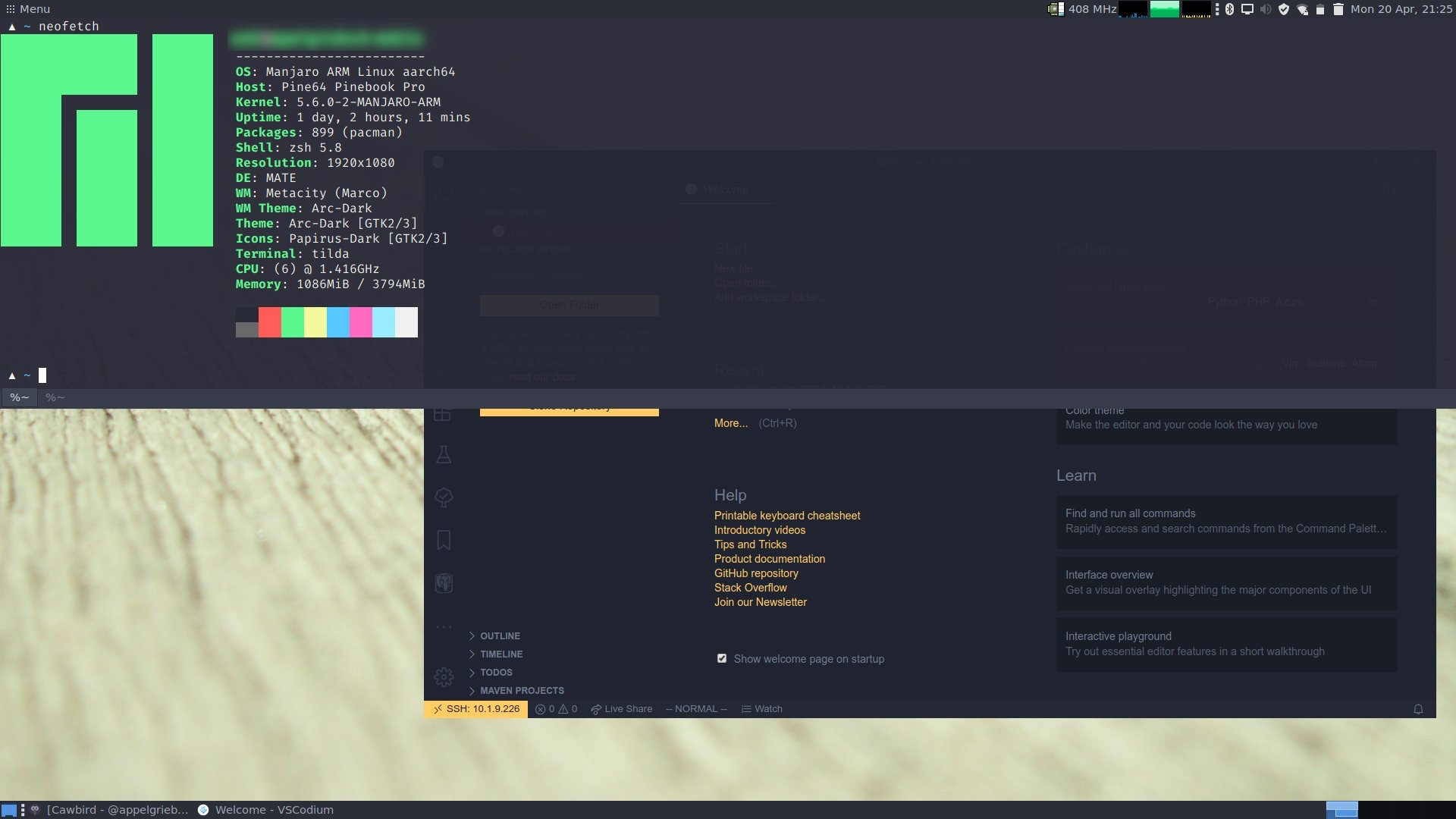The image size is (1456, 819).
Task: Start Live Share from the status bar
Action: (x=622, y=709)
